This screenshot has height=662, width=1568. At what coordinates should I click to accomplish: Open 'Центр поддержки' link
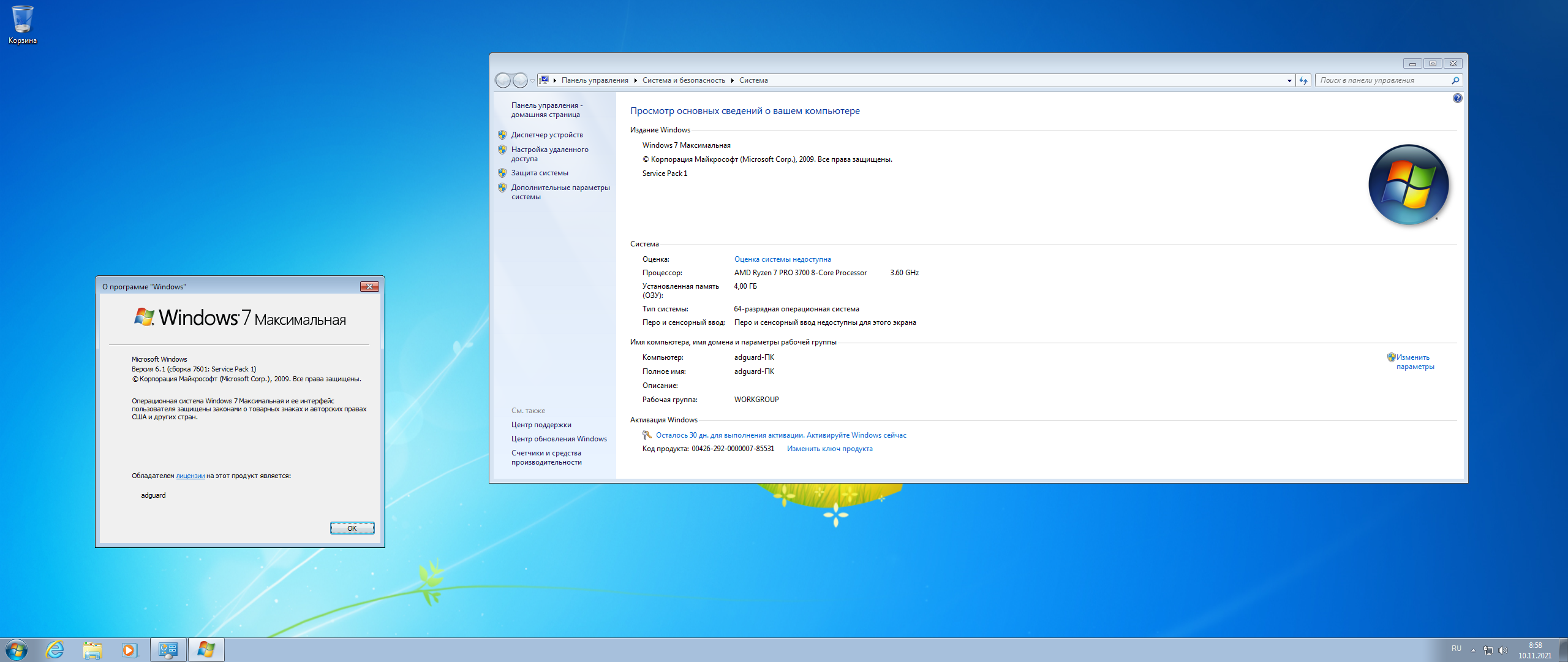(x=541, y=425)
